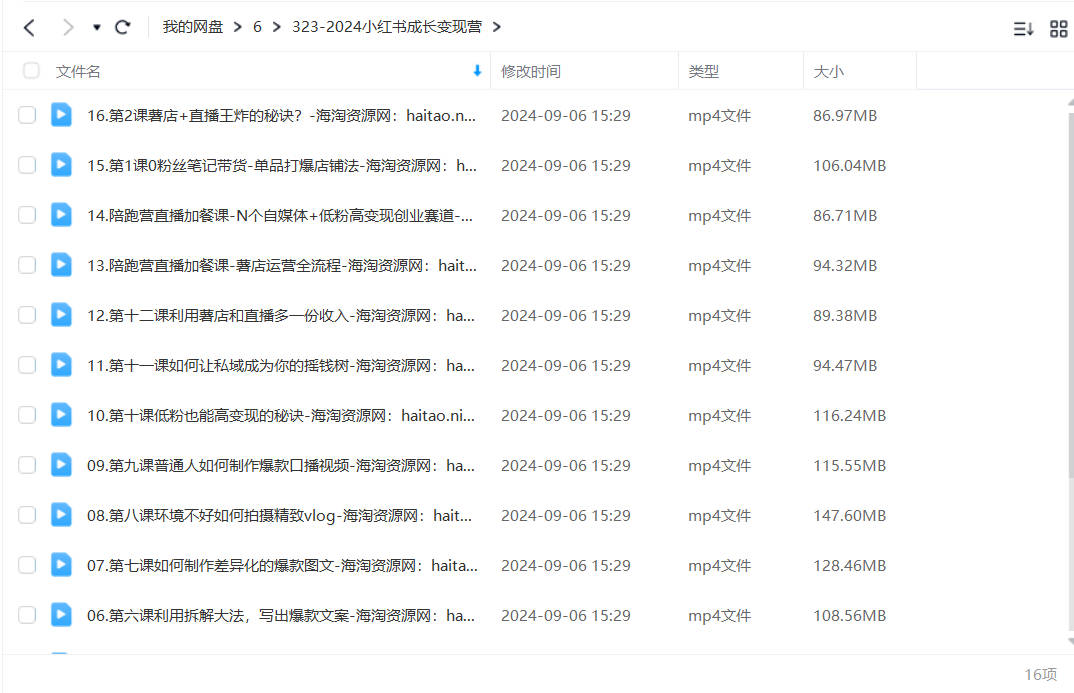Navigate to 我的网盘 breadcrumb

pos(192,27)
